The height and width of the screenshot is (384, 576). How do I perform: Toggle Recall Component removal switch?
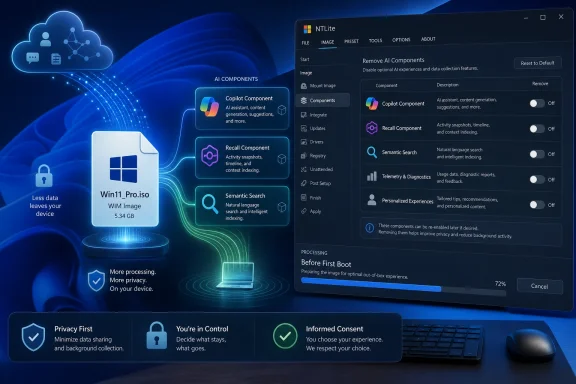click(x=537, y=129)
